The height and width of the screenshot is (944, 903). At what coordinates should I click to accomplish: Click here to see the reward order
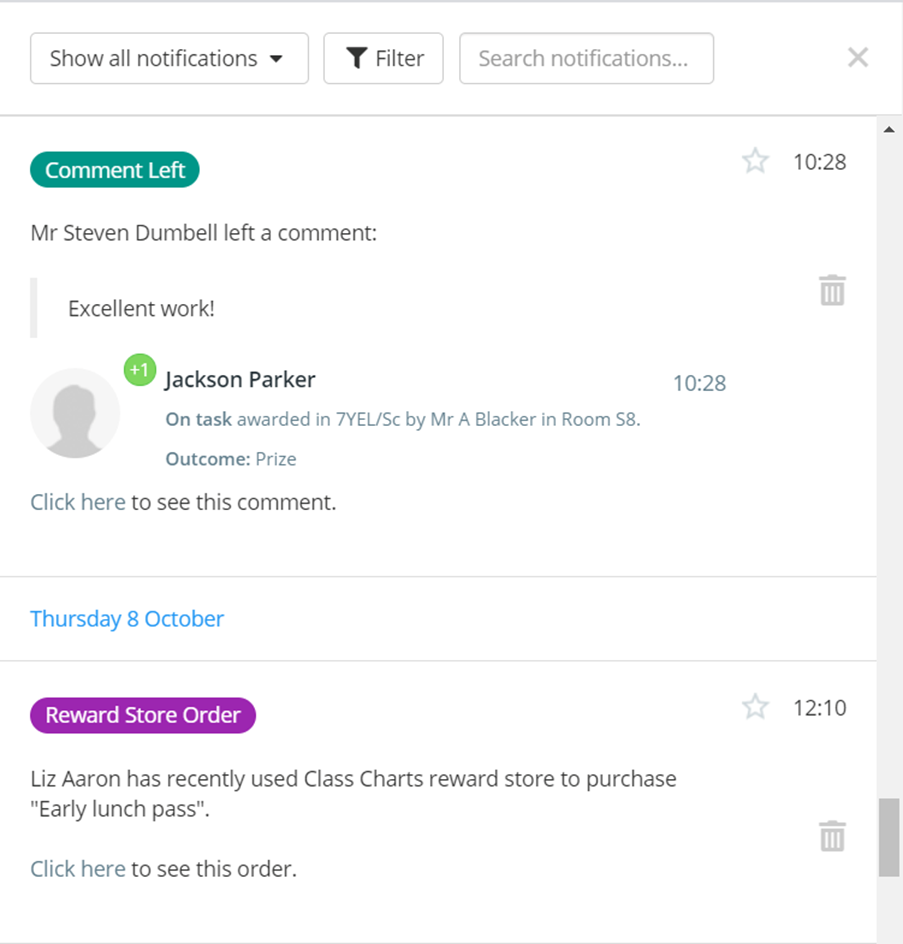point(77,868)
